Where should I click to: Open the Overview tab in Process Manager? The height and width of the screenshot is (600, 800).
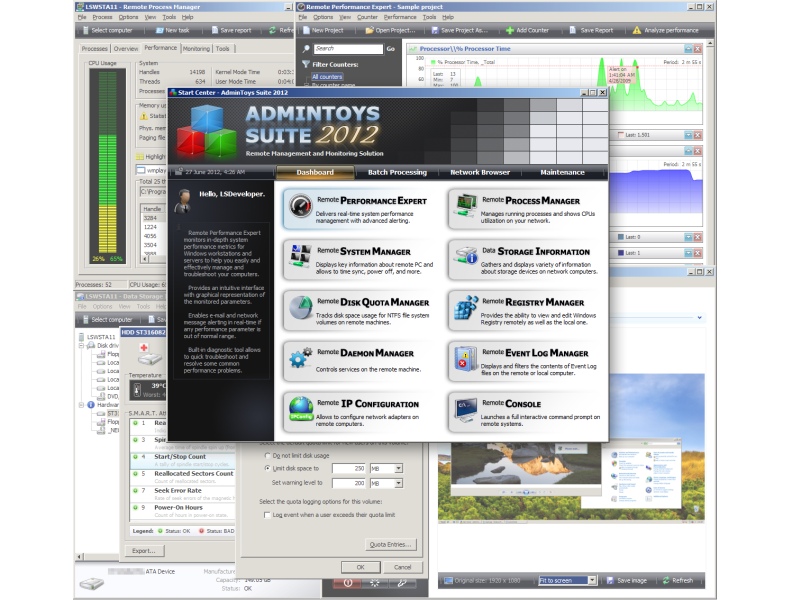[126, 49]
